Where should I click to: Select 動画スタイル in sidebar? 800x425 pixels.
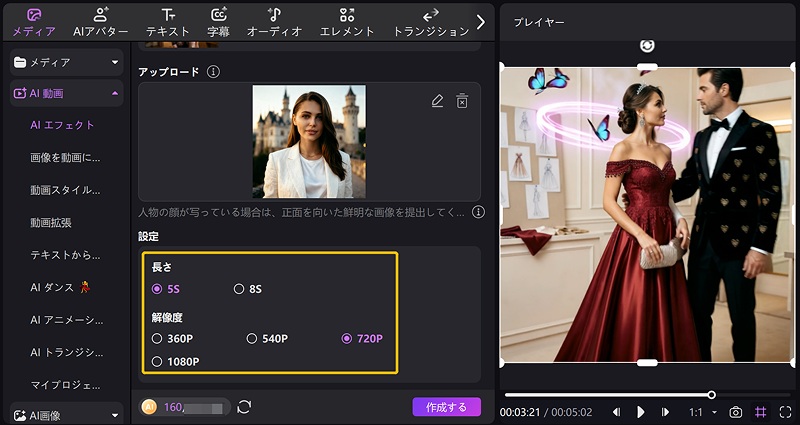(65, 190)
